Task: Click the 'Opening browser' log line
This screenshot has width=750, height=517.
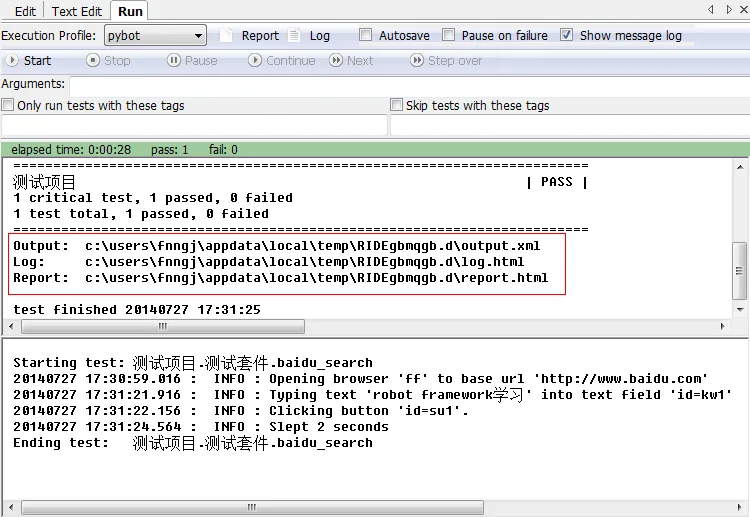Action: coord(360,379)
